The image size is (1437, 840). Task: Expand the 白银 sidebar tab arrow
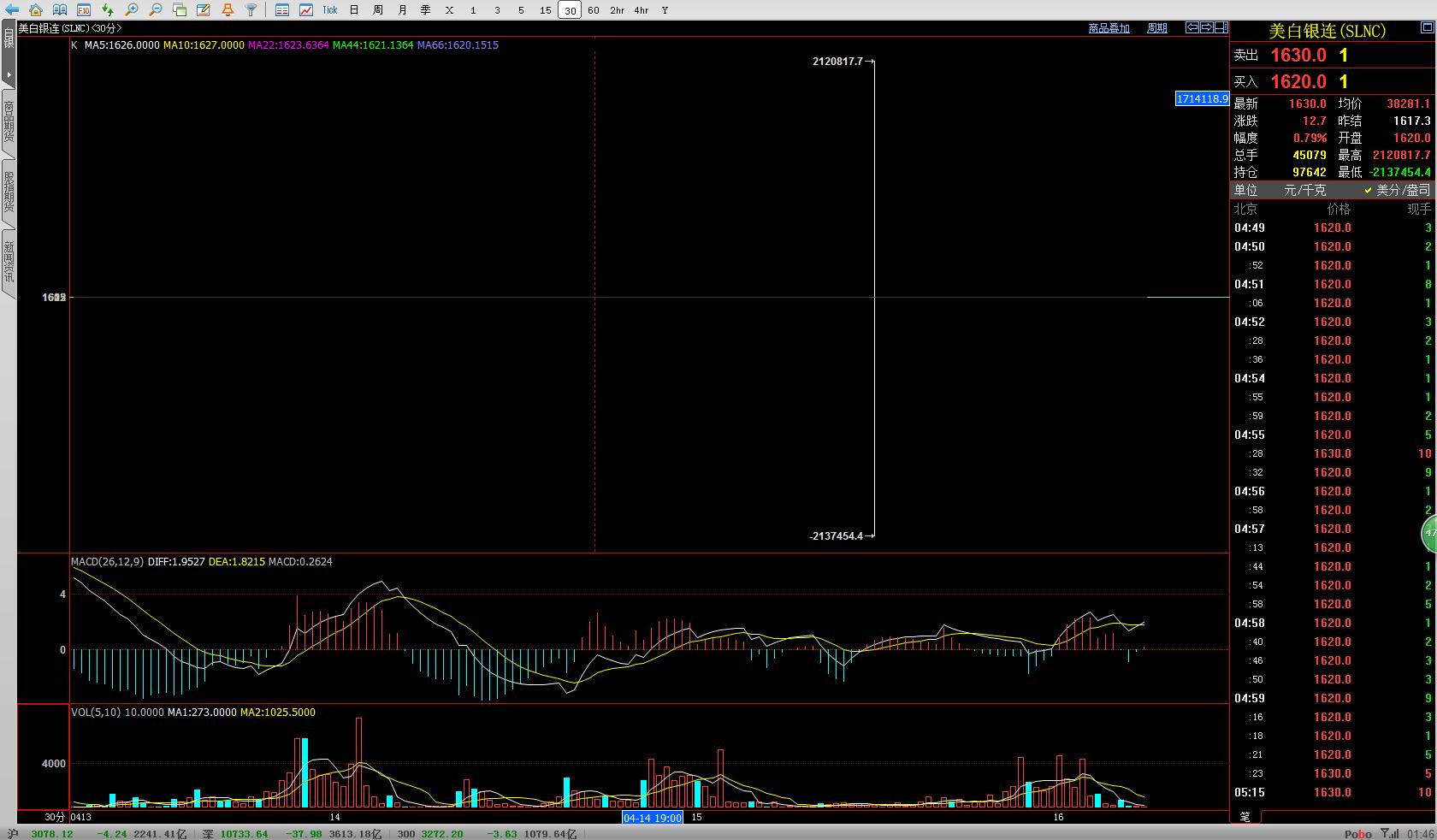pyautogui.click(x=9, y=74)
